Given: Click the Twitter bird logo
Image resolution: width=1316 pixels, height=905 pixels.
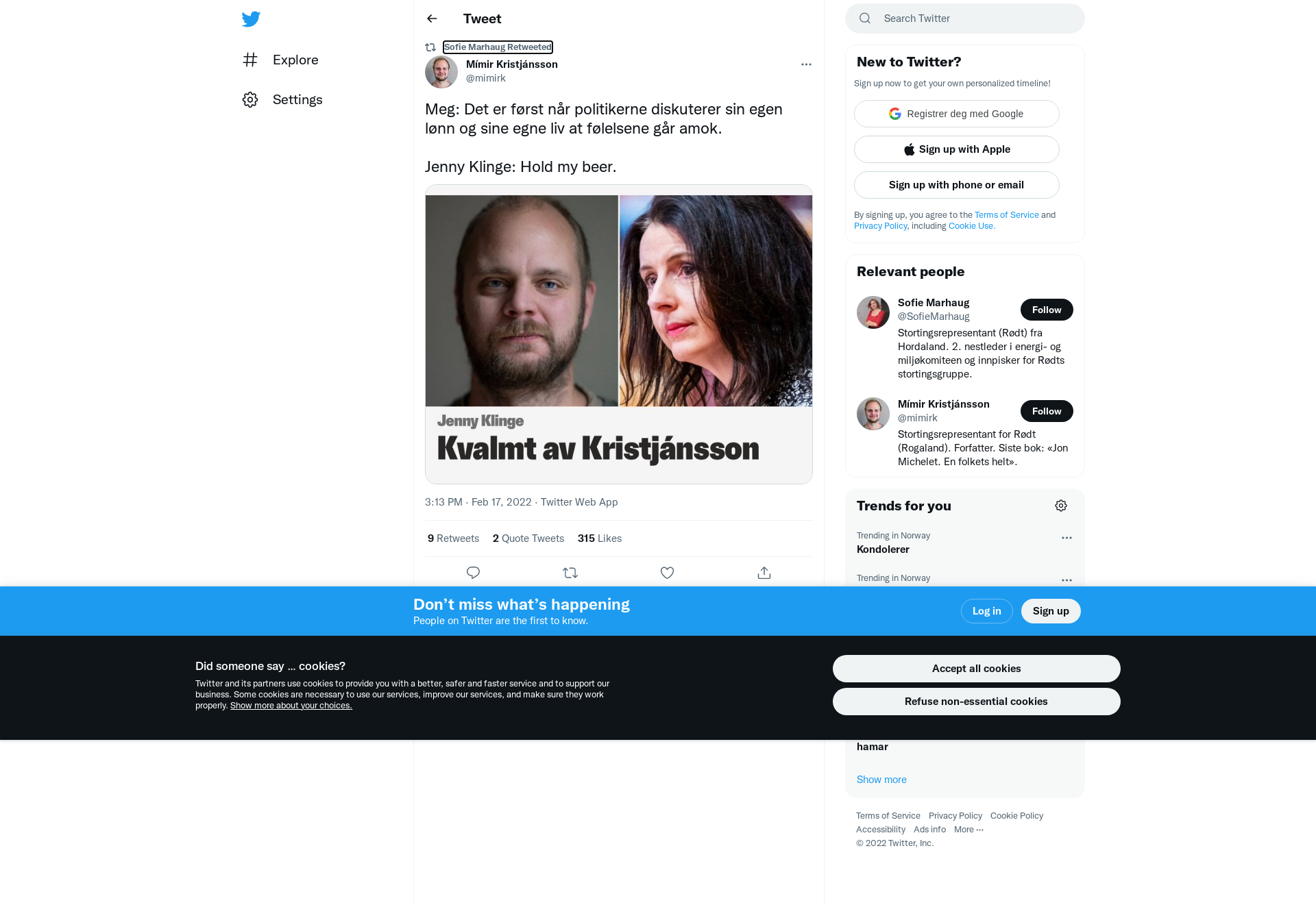Looking at the screenshot, I should 251,18.
